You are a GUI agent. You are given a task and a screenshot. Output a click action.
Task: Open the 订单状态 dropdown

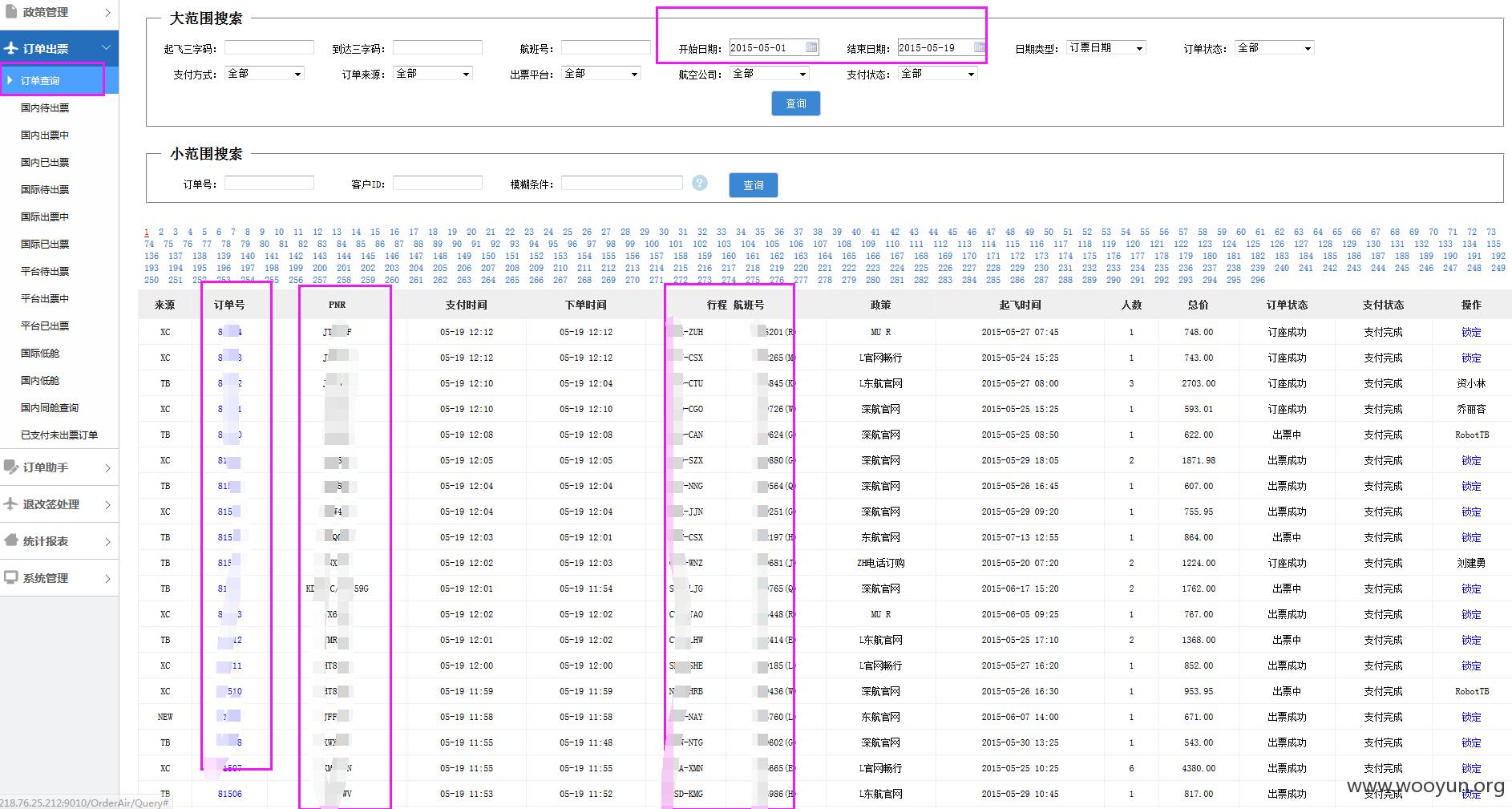click(x=1275, y=48)
